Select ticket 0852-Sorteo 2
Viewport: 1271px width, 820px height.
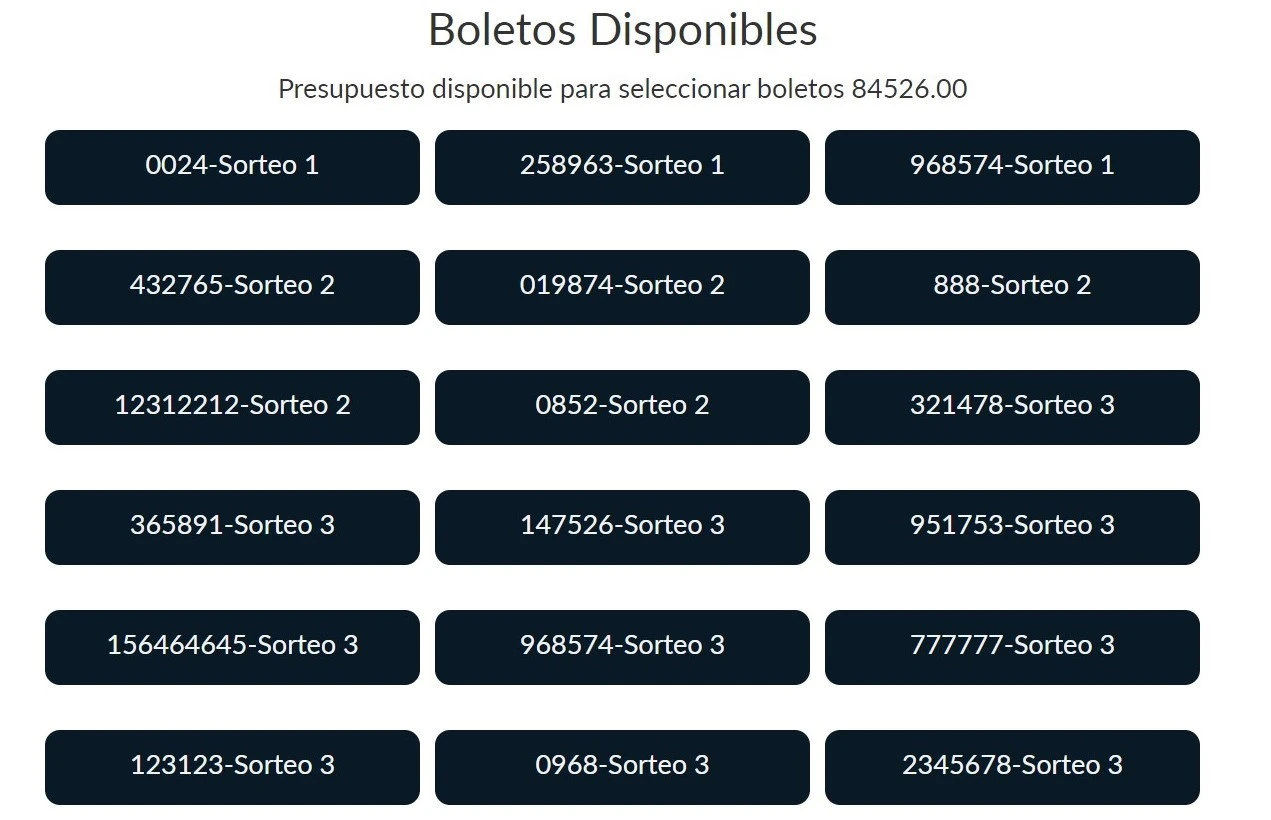click(x=622, y=407)
